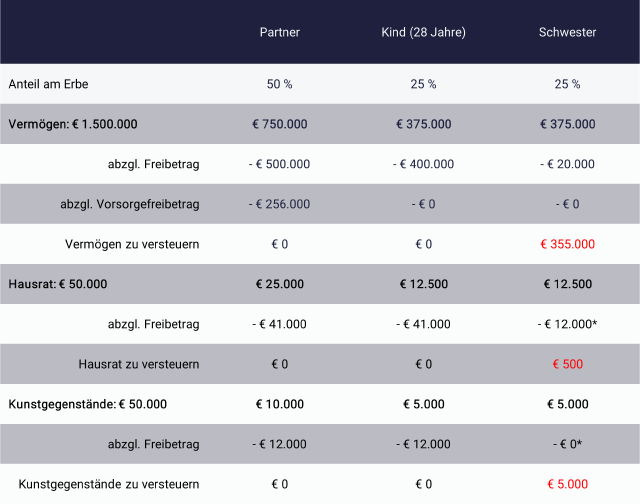Viewport: 640px width, 504px height.
Task: Select the - € 12.000* Hausrat Freibetrag for Schwester
Action: (567, 324)
